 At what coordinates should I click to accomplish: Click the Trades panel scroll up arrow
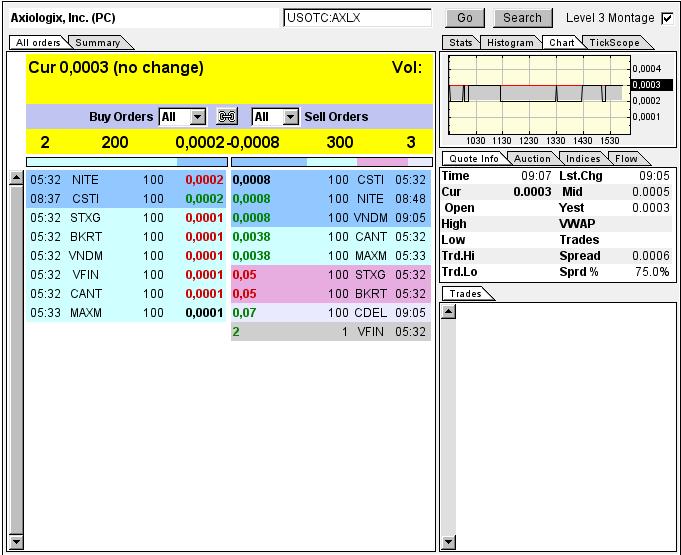448,311
